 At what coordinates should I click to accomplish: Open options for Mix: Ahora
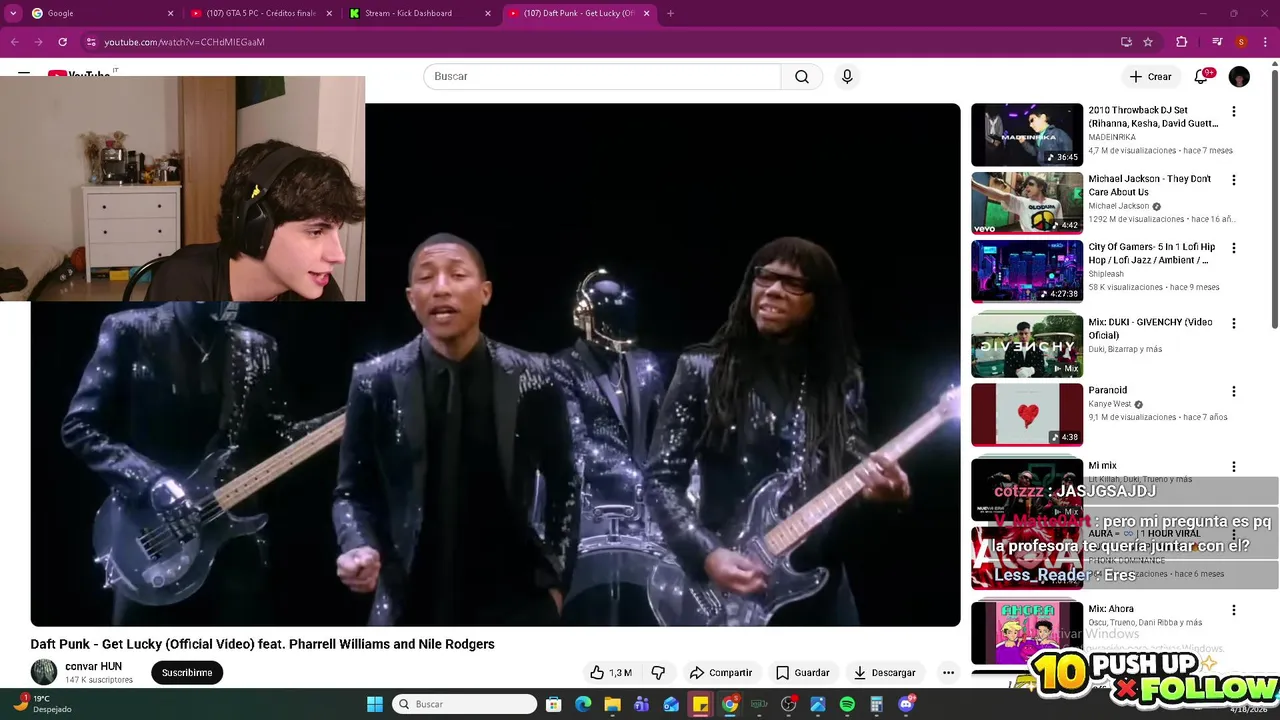tap(1233, 610)
